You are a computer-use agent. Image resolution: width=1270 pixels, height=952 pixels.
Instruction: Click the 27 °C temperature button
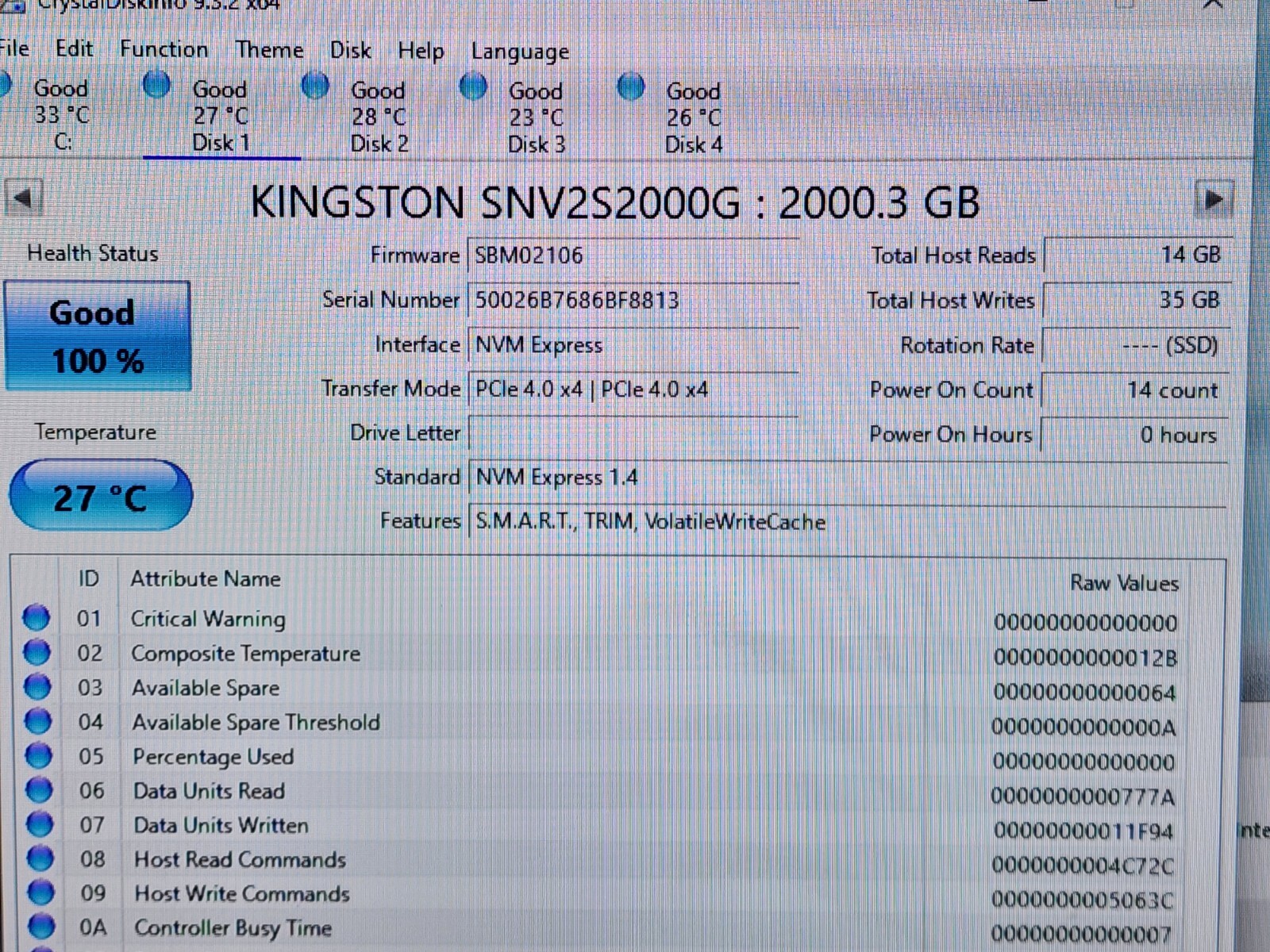click(x=101, y=496)
